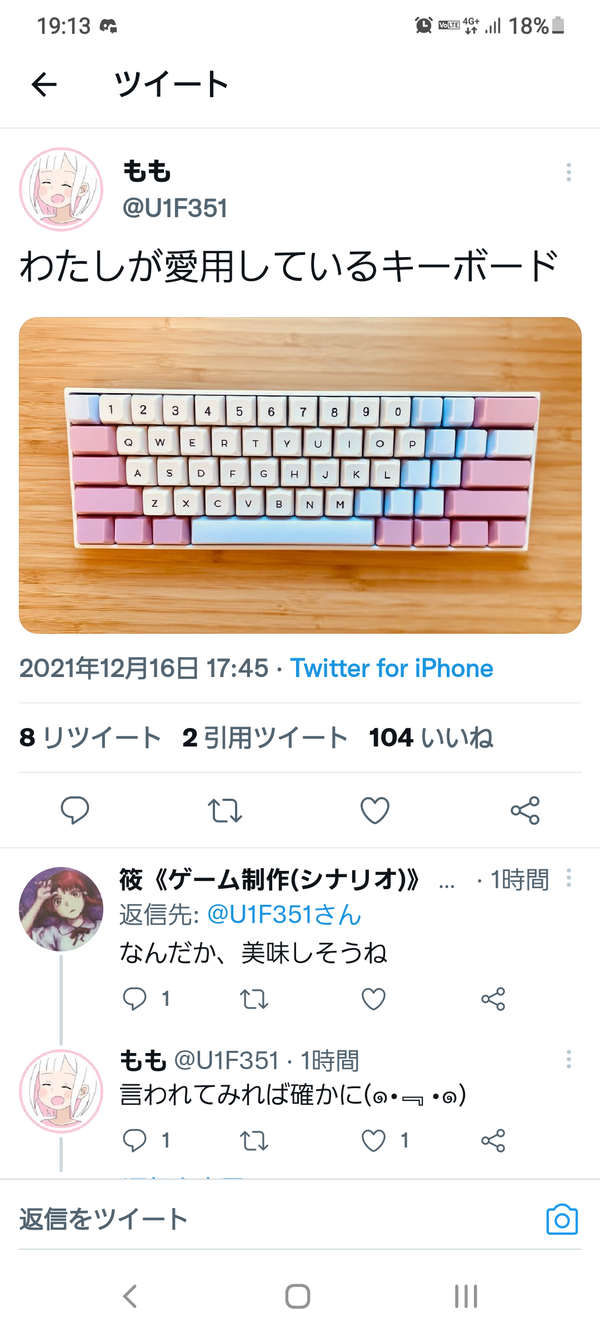Reply to the main tweet via speech bubble
This screenshot has height=1333, width=600.
75,810
